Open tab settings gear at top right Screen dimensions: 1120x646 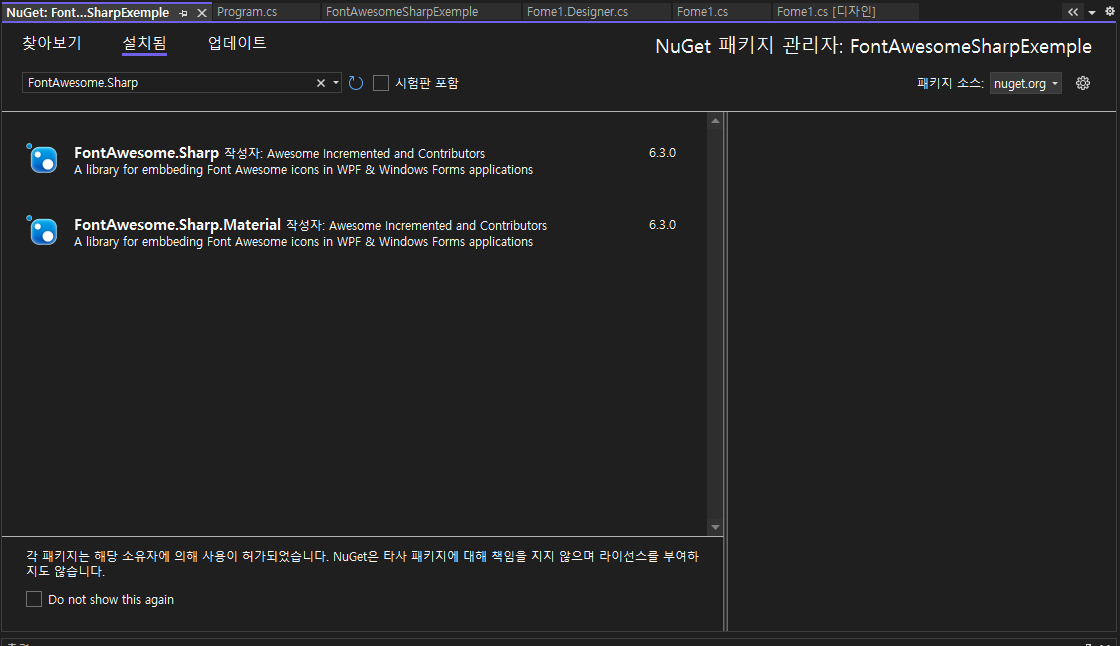tap(1109, 11)
